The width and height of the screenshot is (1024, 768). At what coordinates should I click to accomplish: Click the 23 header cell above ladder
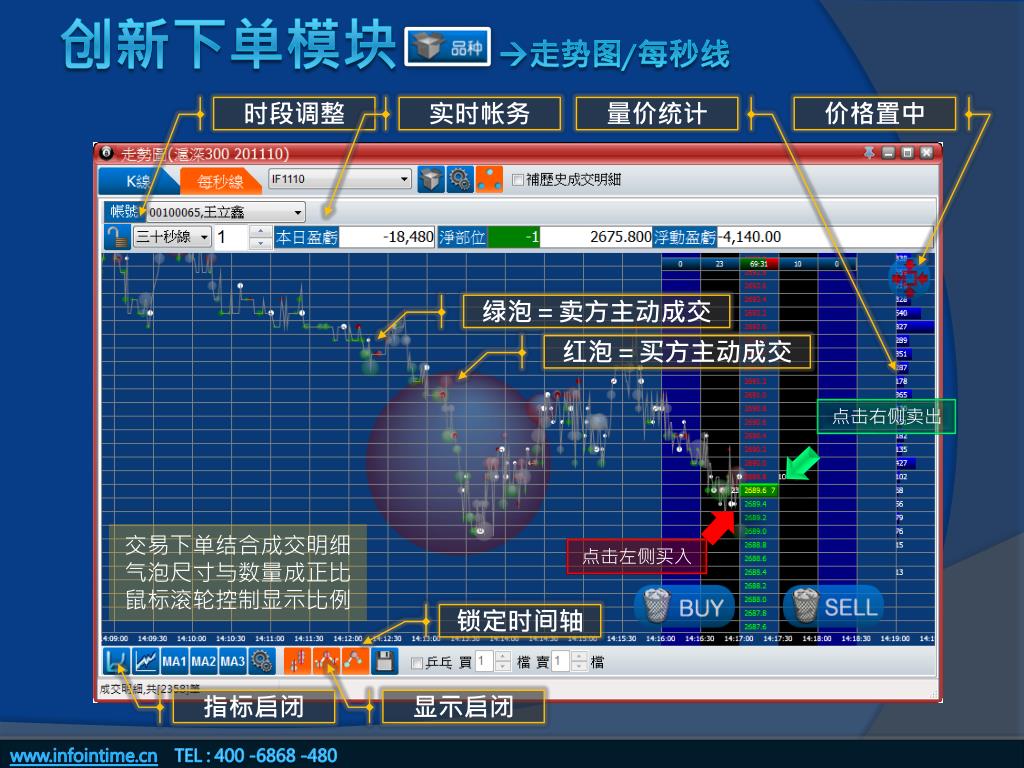click(720, 264)
